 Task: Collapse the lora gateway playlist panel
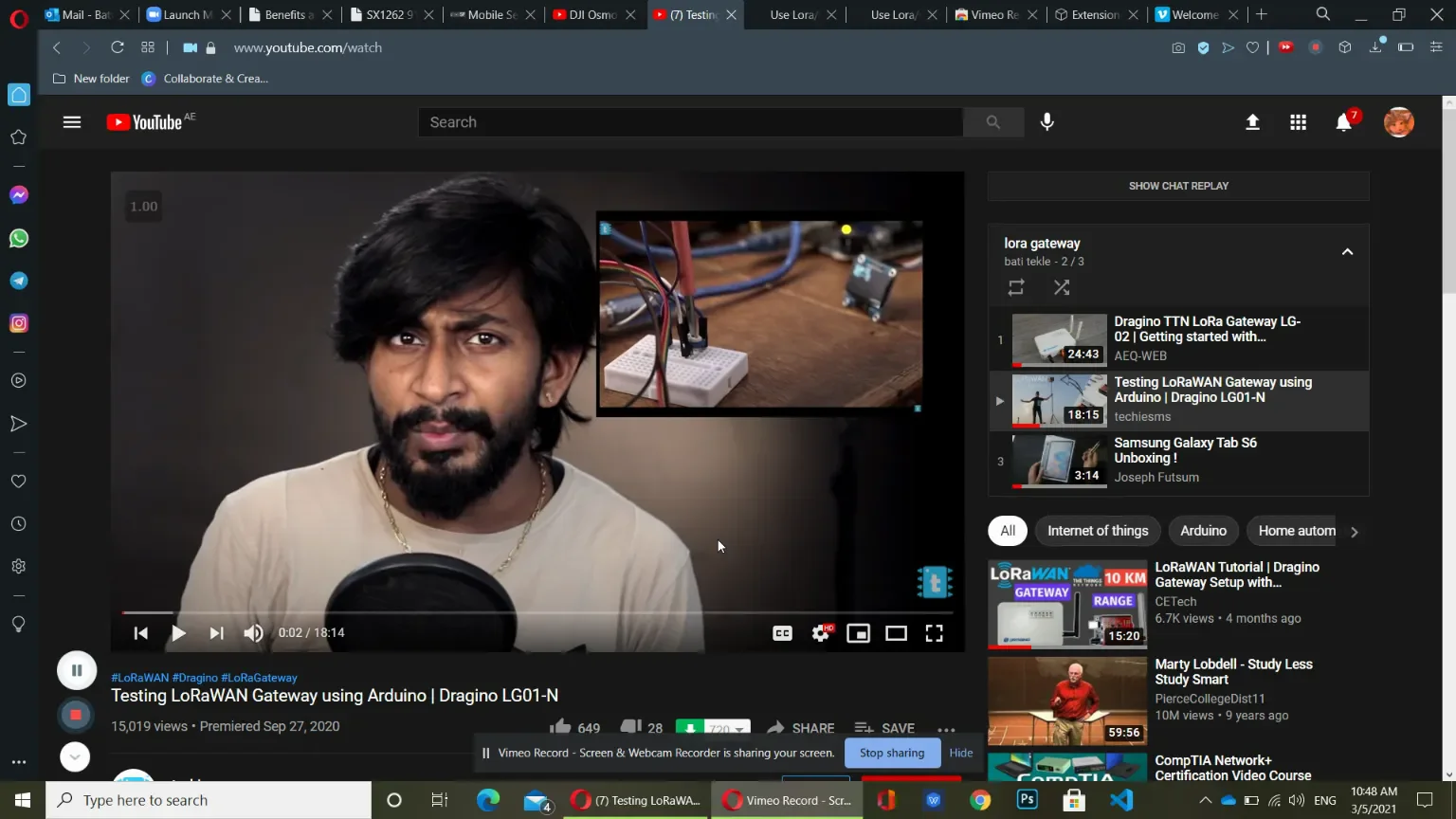point(1347,252)
